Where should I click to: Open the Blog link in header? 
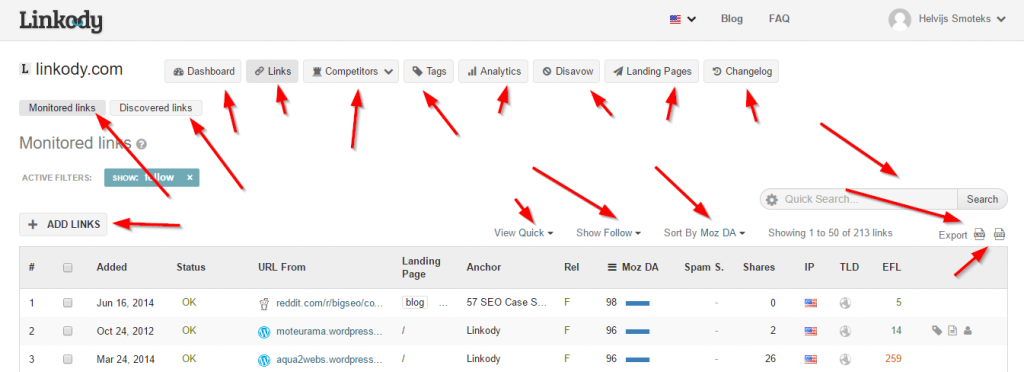[731, 19]
